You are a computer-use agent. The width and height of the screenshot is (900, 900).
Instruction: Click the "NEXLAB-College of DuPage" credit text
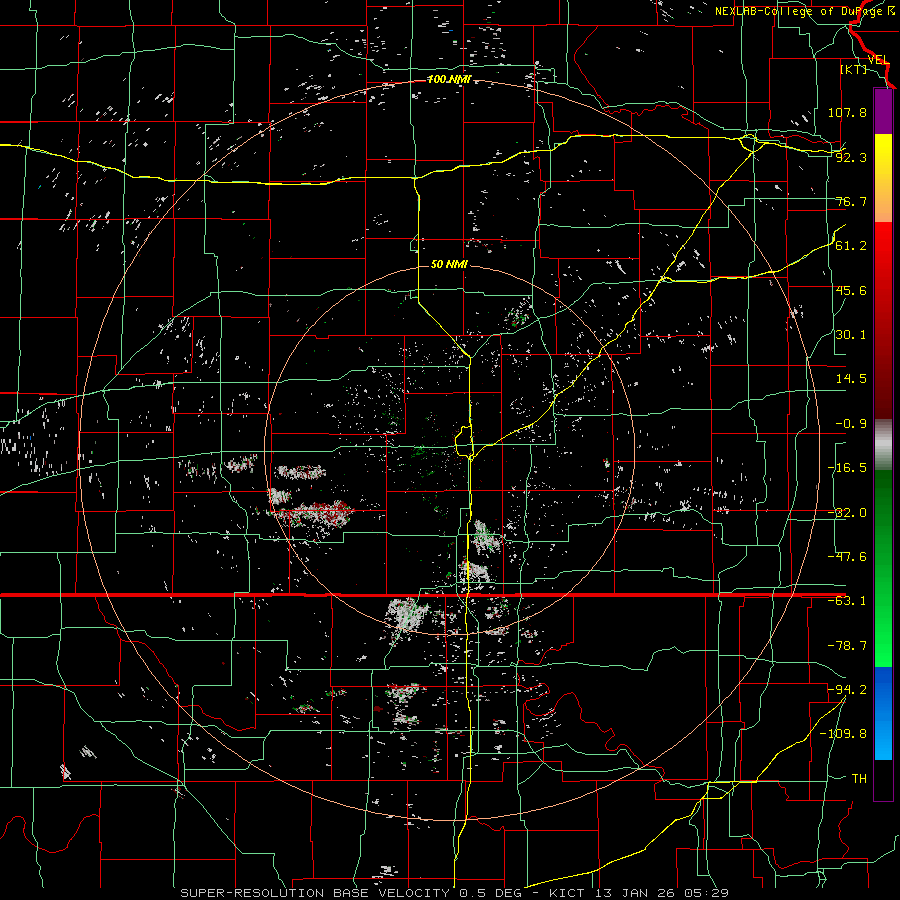(x=800, y=11)
